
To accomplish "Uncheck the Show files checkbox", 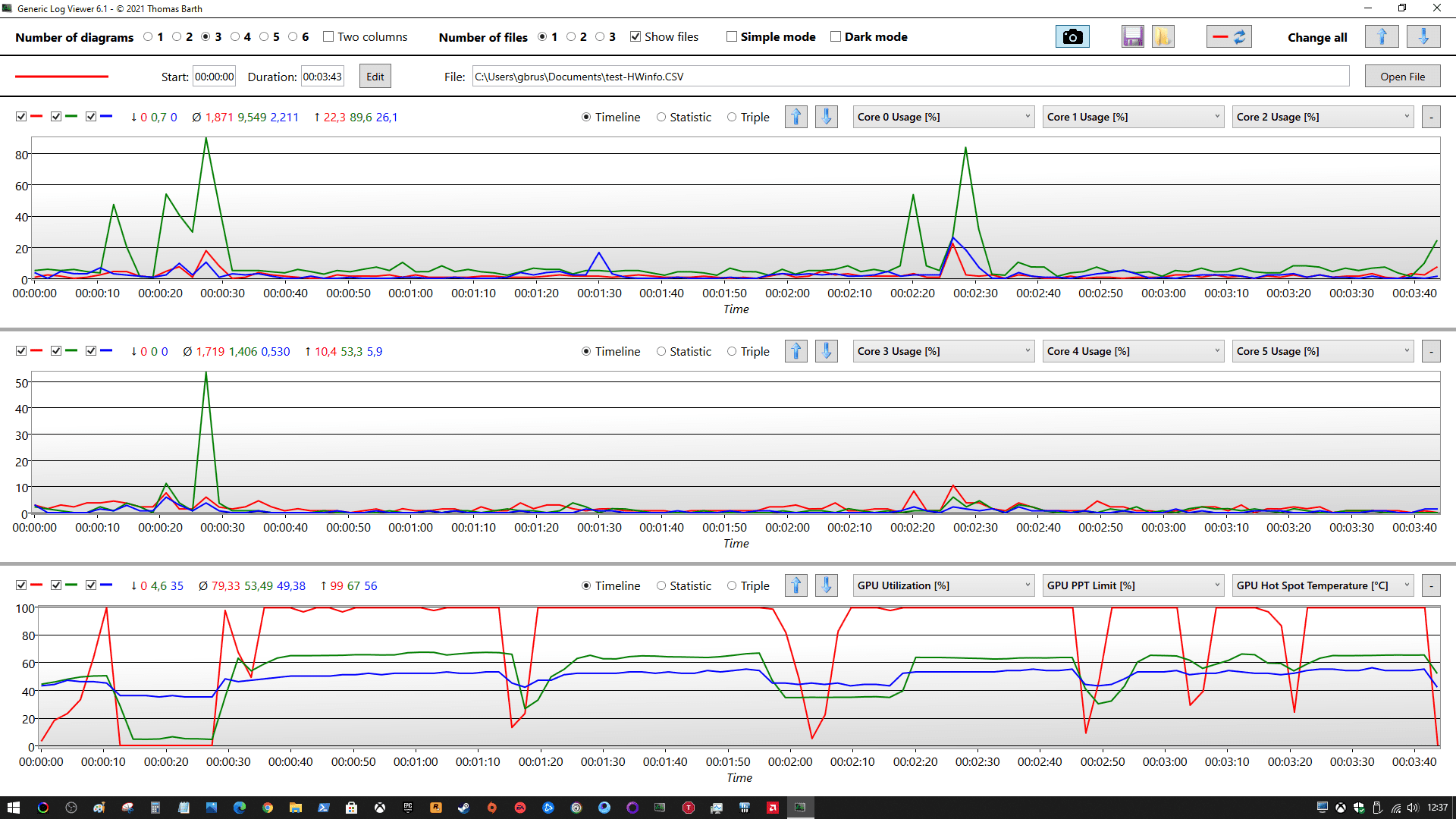I will (635, 36).
